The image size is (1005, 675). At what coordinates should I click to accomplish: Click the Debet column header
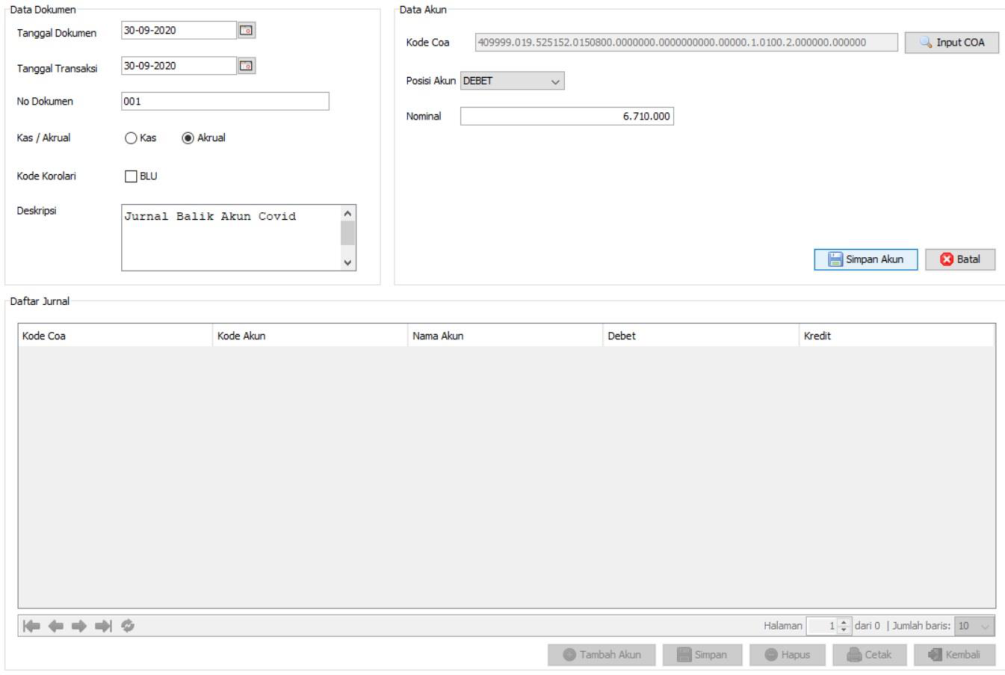pos(700,336)
